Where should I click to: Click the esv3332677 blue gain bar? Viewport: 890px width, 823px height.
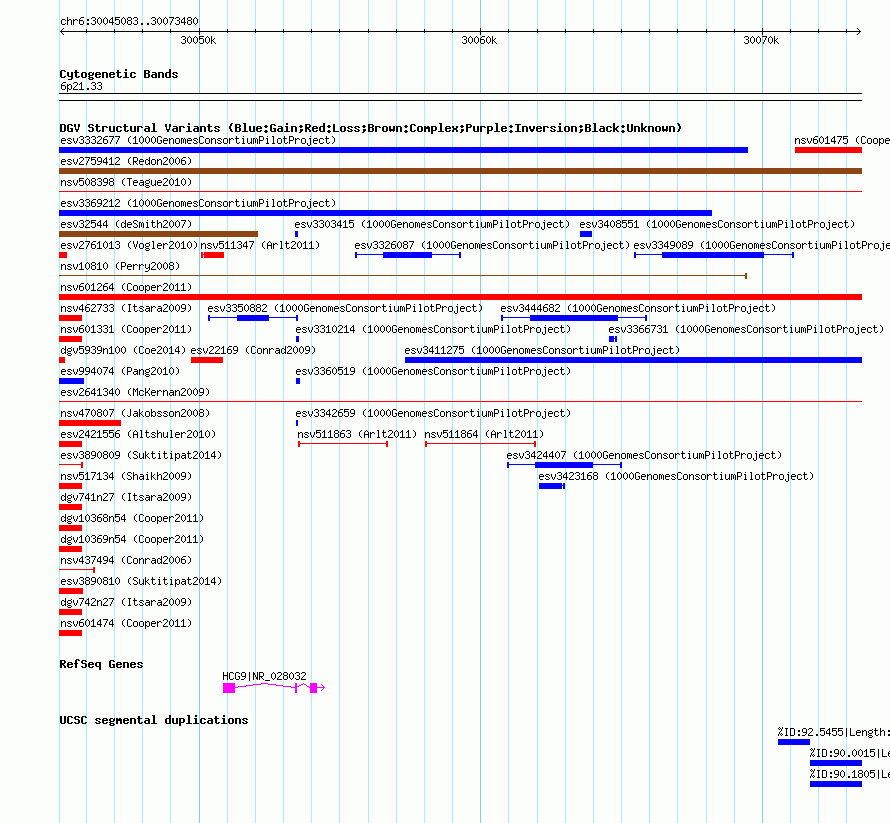coord(403,150)
